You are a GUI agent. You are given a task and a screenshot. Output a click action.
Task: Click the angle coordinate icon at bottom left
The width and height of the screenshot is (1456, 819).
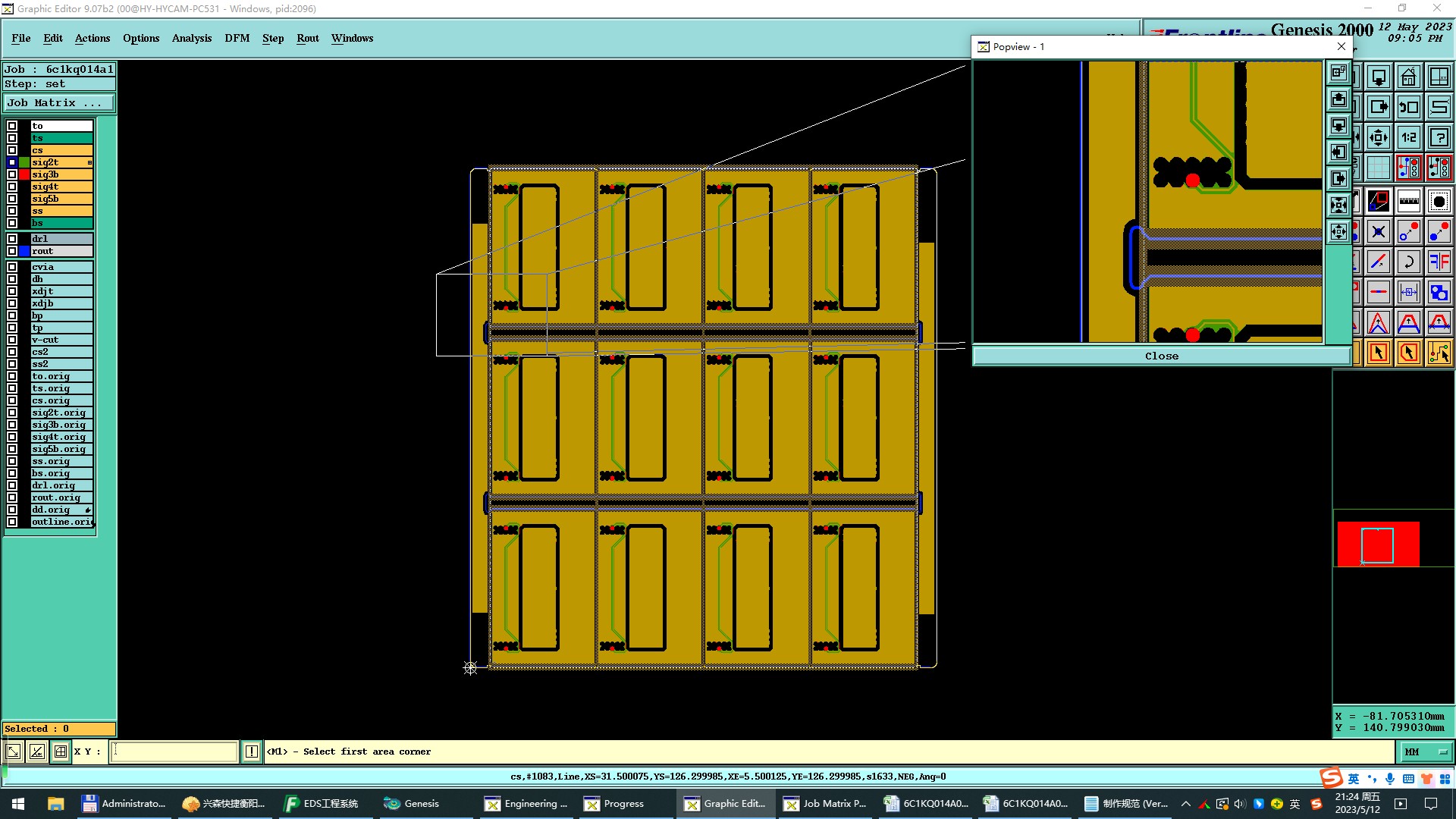tap(36, 752)
